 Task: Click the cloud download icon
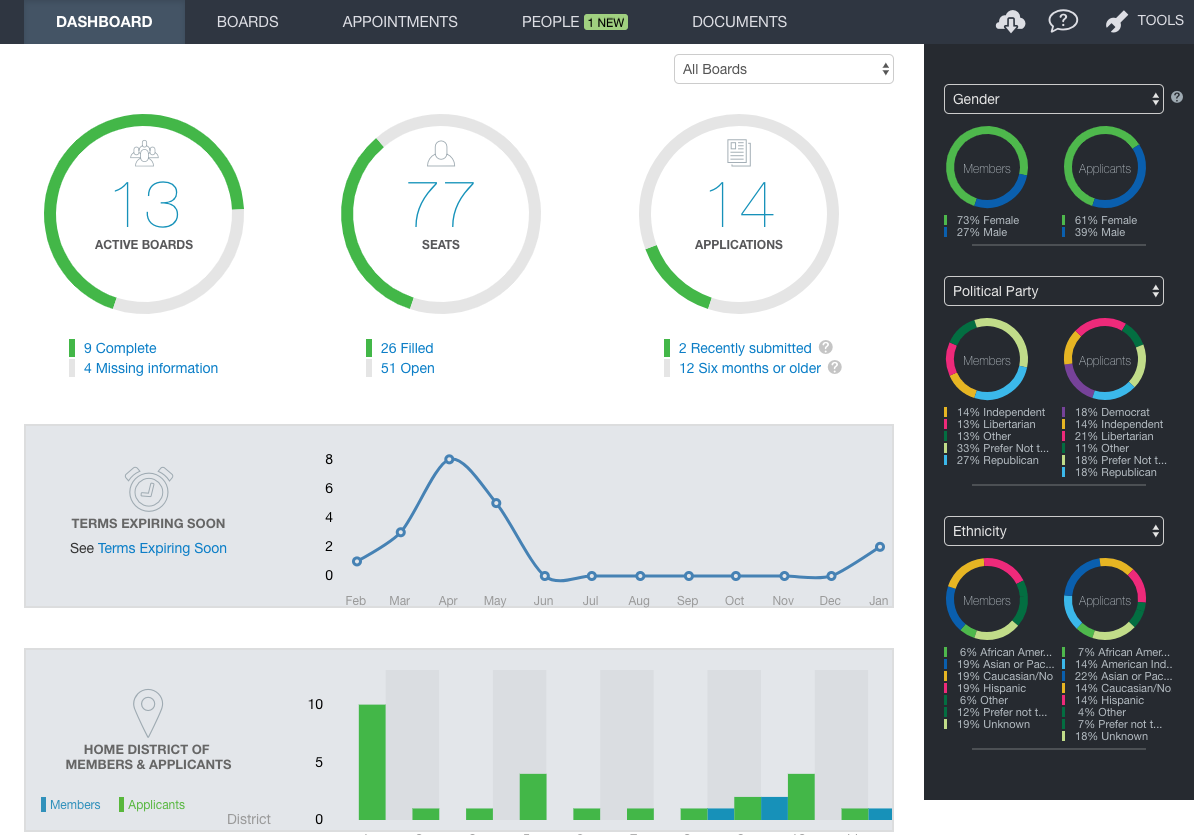click(x=1011, y=21)
